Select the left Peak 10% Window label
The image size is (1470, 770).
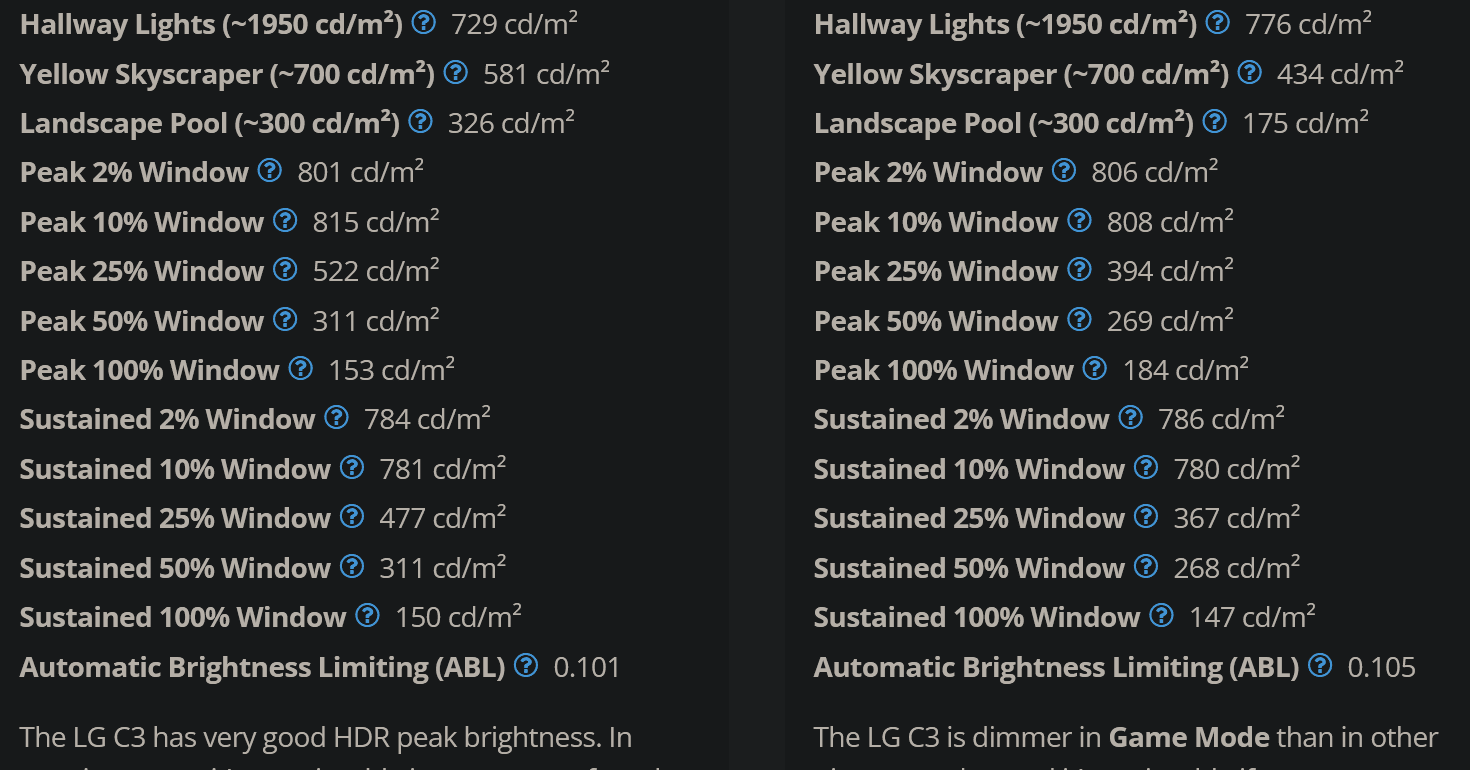142,222
